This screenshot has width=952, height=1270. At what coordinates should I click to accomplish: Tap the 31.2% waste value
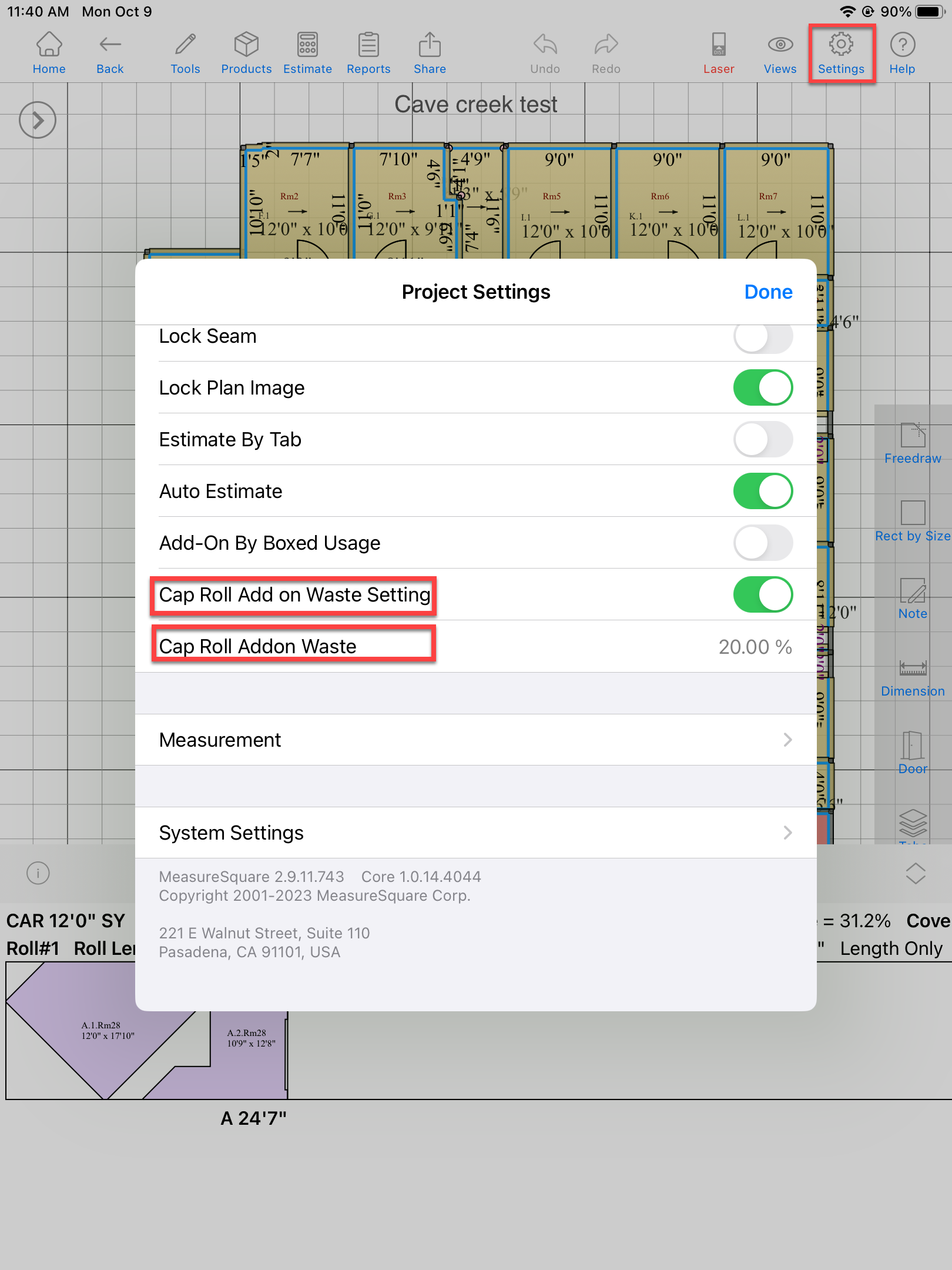[x=864, y=921]
